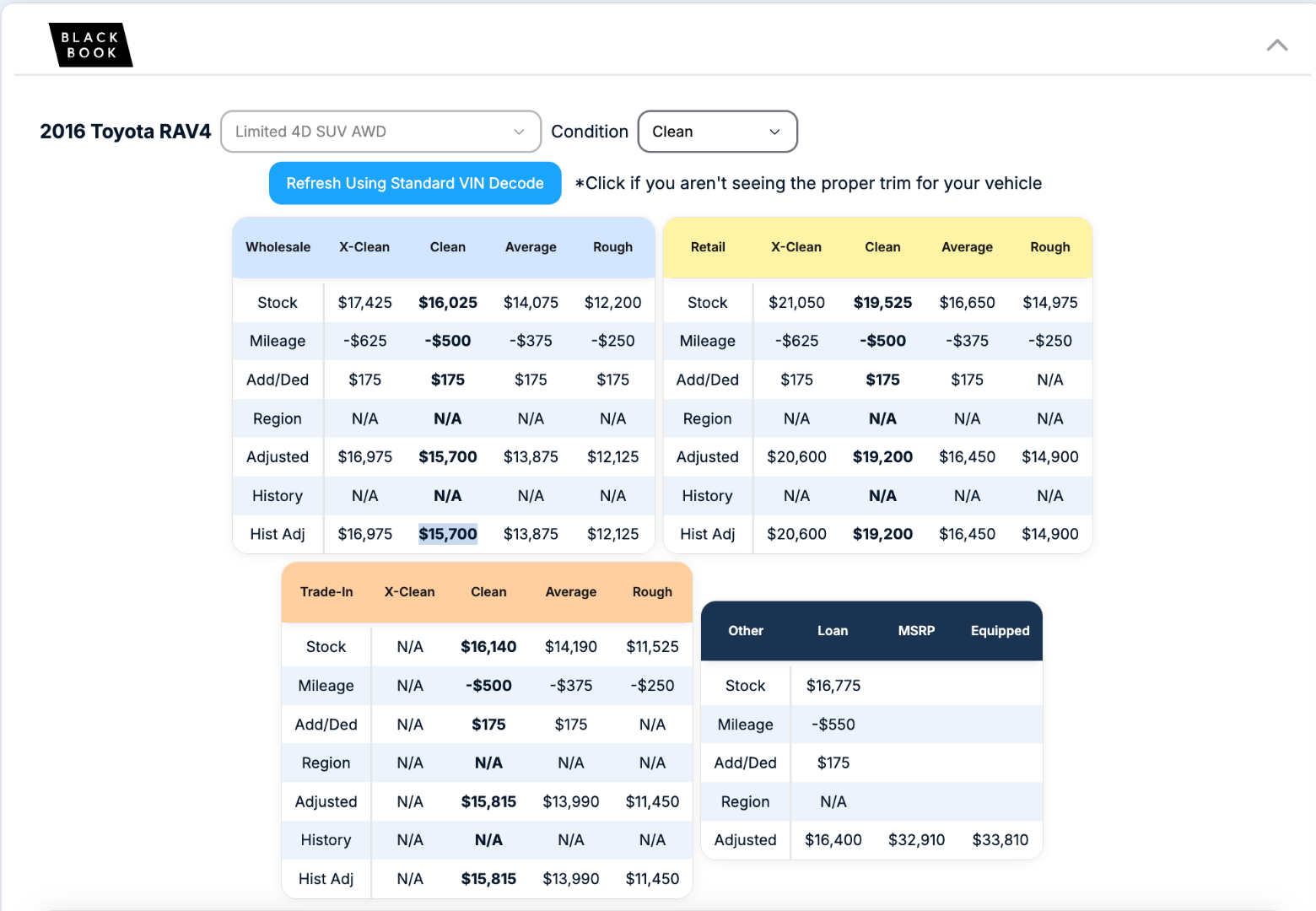Click Loan Stock value $16,775
The height and width of the screenshot is (911, 1316).
click(833, 686)
